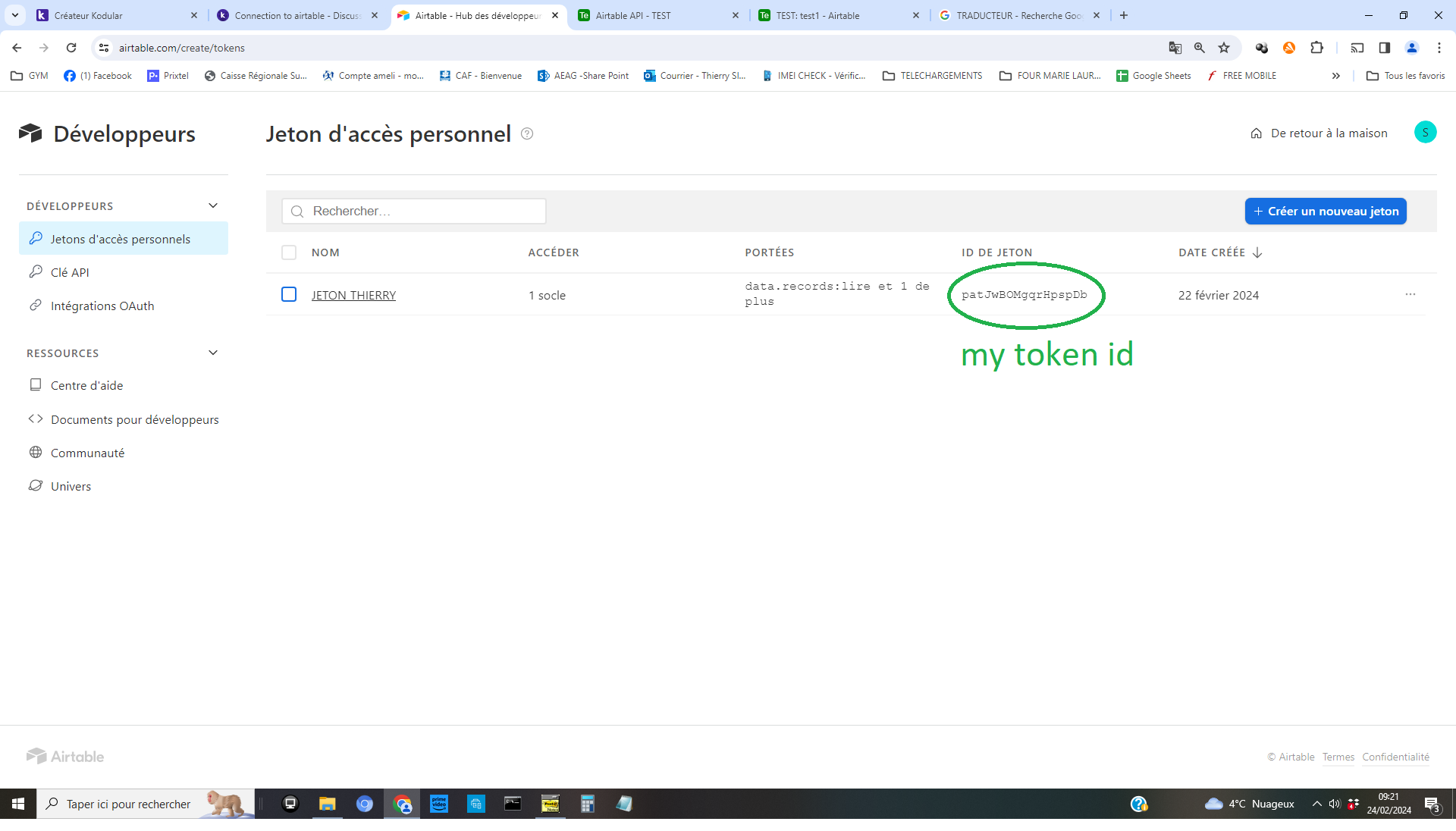Select the JETON THIERRY row checkbox
This screenshot has height=831, width=1456.
289,295
